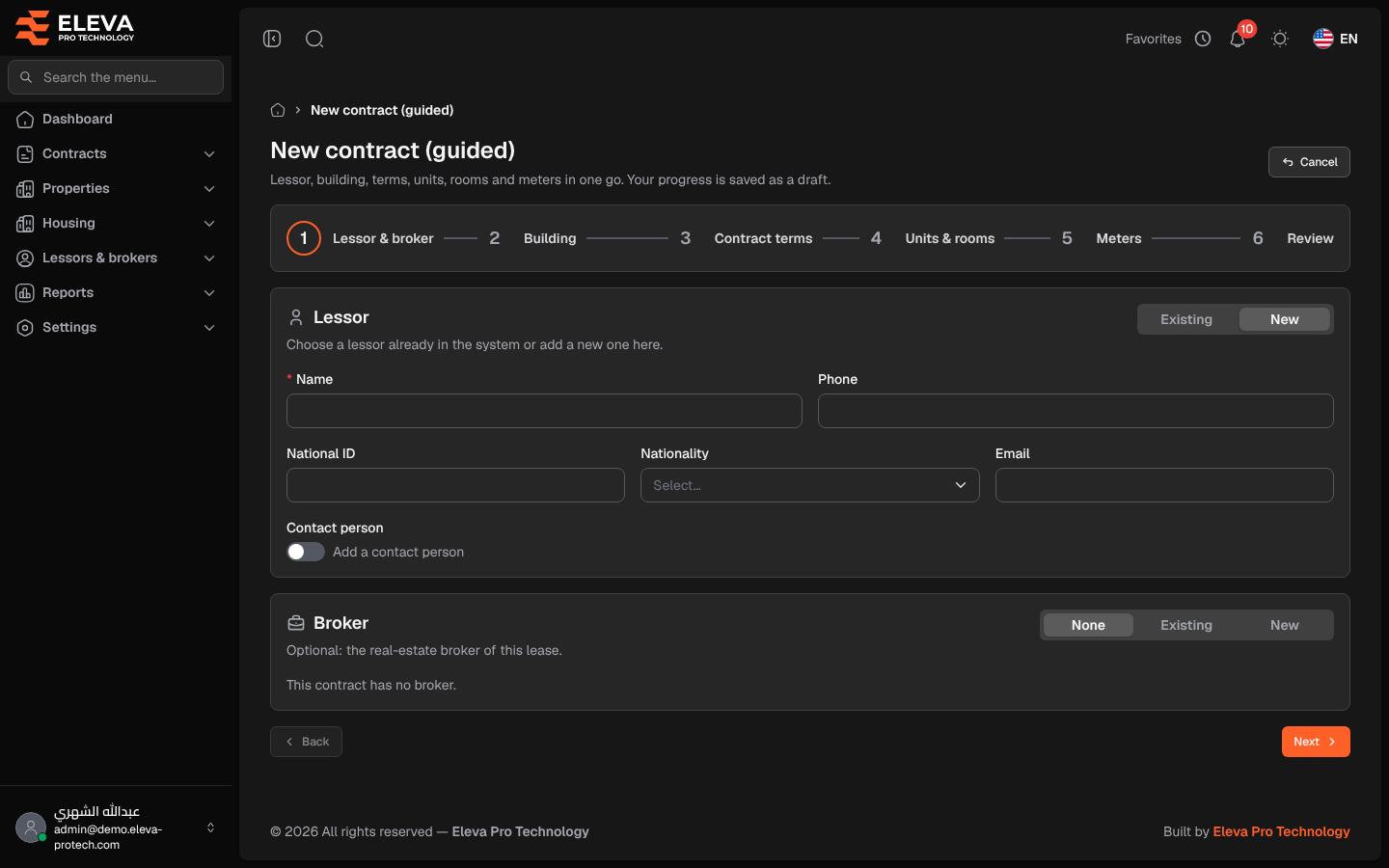
Task: Open notifications bell with badge 10
Action: click(1238, 39)
